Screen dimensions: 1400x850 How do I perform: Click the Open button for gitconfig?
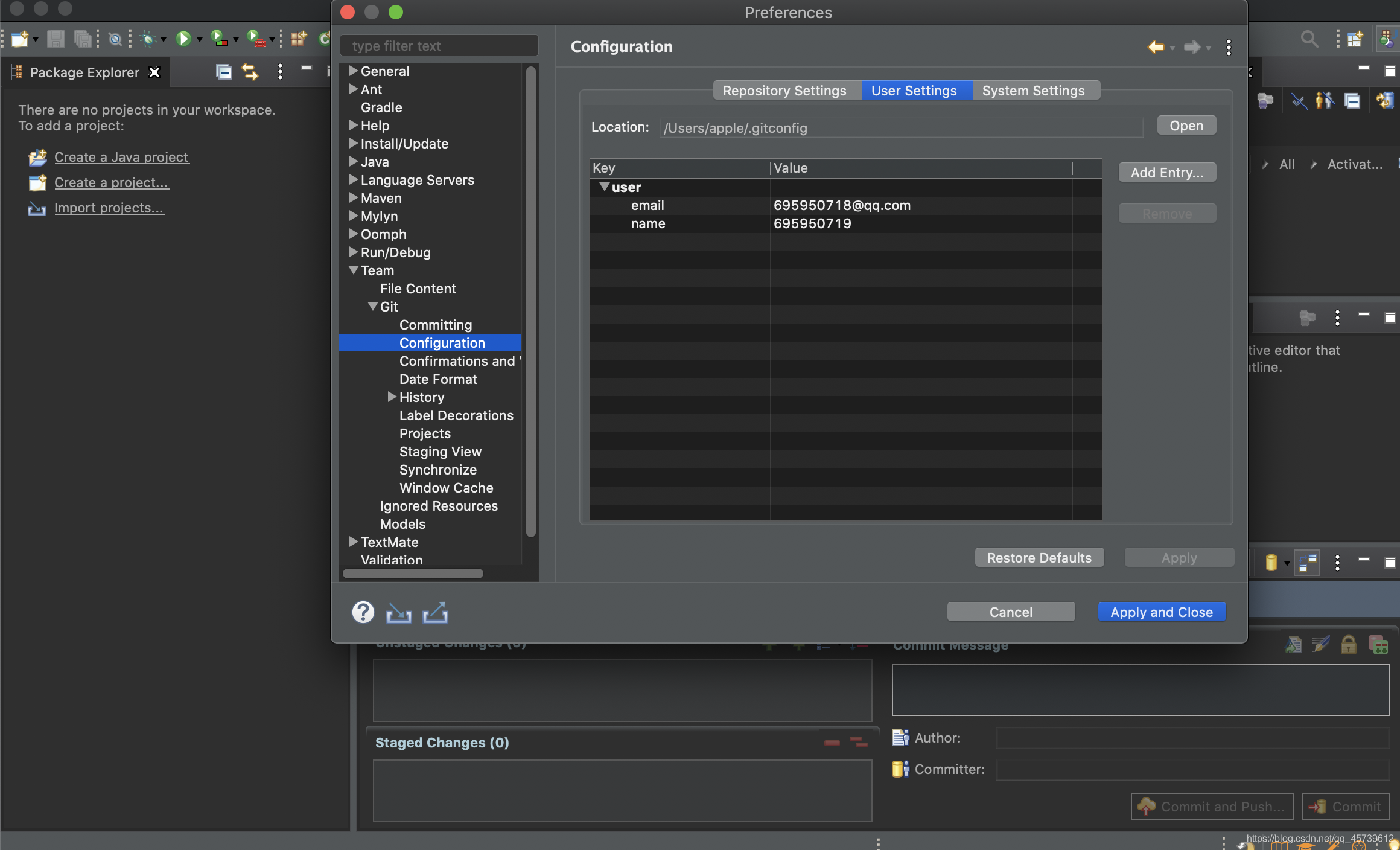tap(1186, 125)
